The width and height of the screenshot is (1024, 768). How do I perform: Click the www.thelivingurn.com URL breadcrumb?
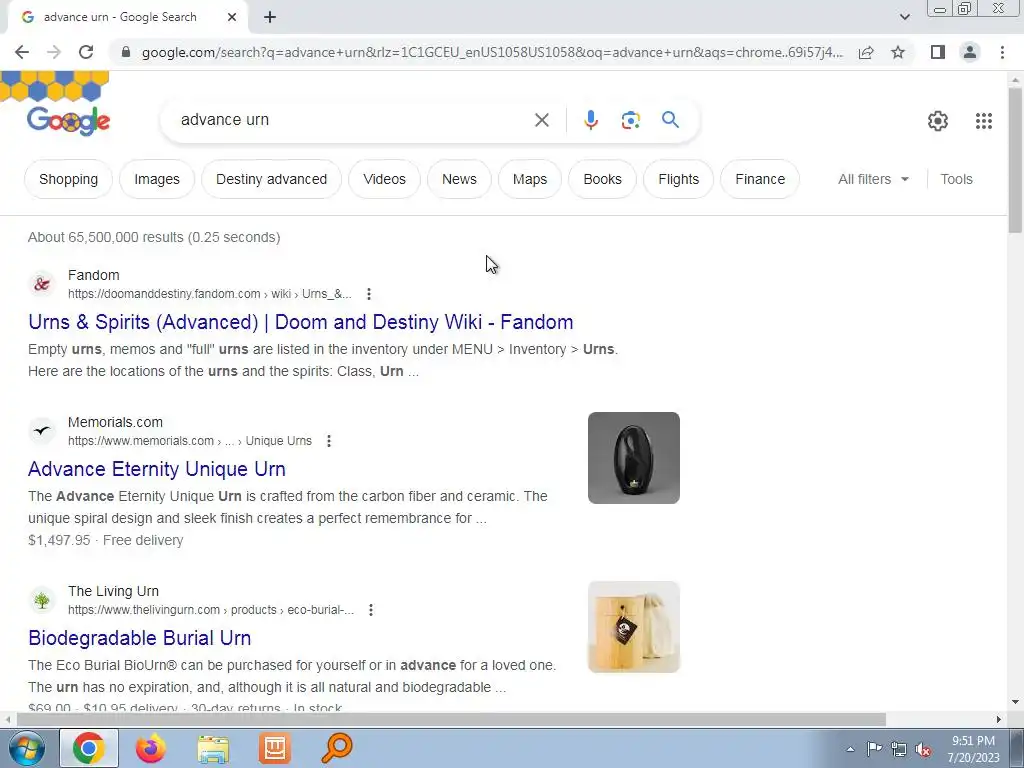(x=211, y=610)
